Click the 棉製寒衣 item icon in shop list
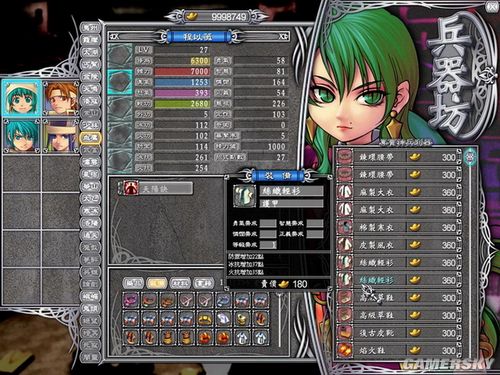 tap(345, 227)
